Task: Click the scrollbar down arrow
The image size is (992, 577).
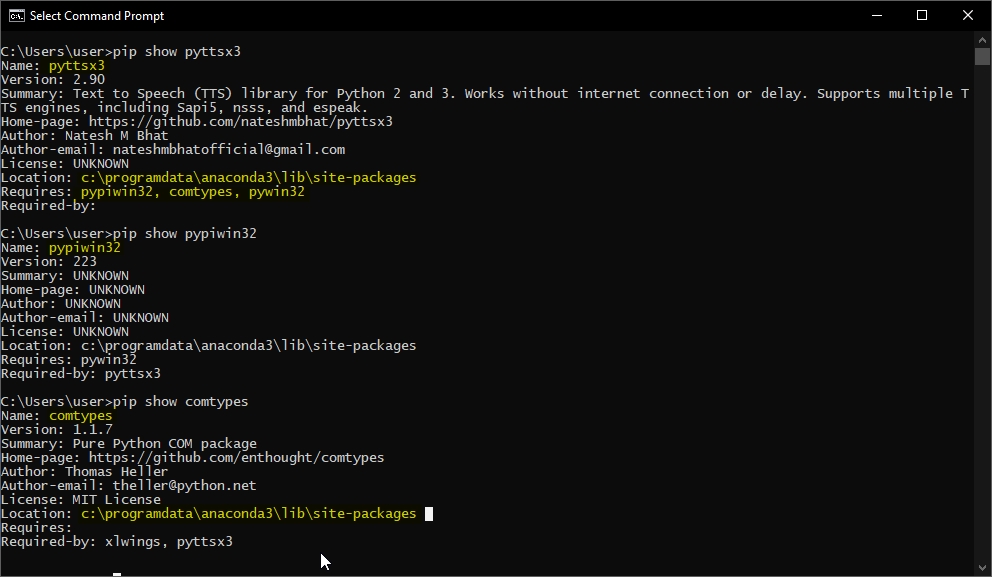Action: pos(982,569)
